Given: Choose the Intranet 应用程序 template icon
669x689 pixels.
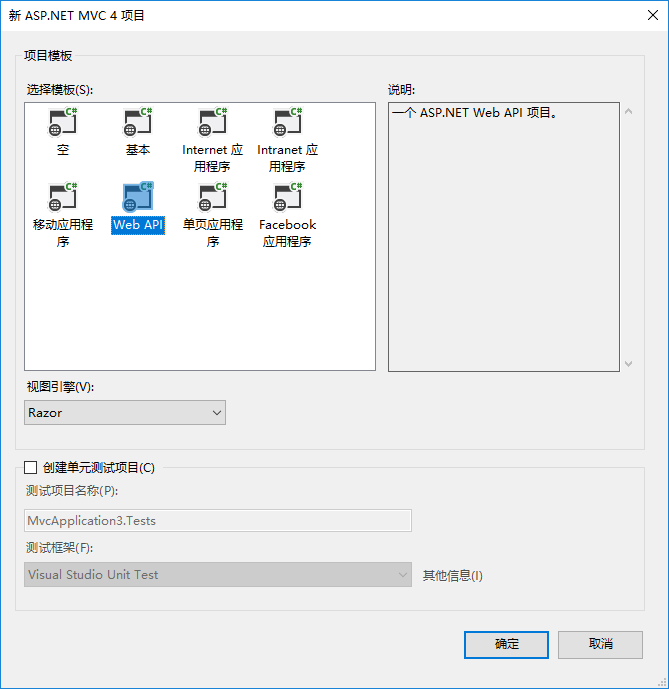Looking at the screenshot, I should pos(287,122).
